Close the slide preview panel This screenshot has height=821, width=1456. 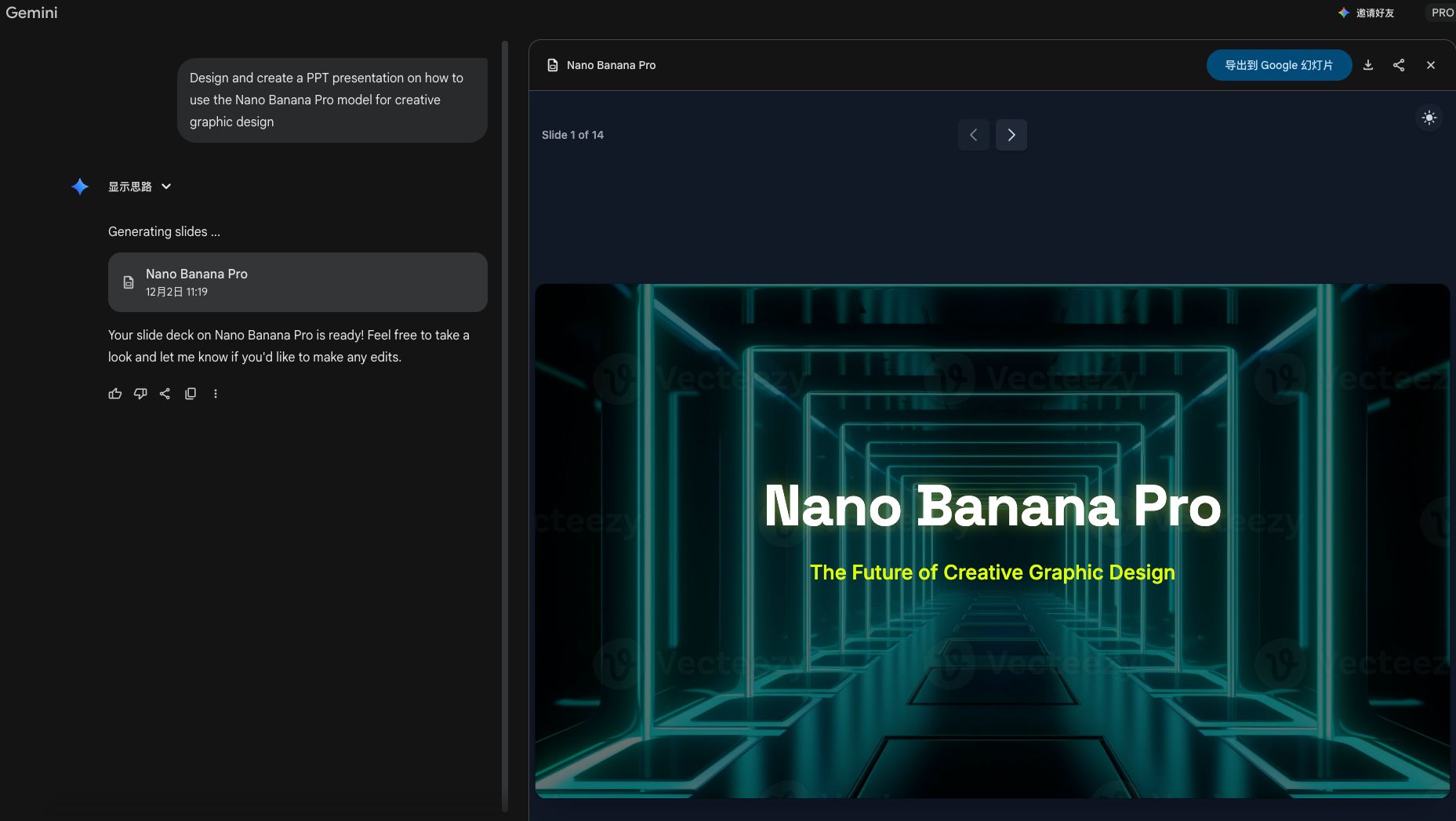[1431, 65]
